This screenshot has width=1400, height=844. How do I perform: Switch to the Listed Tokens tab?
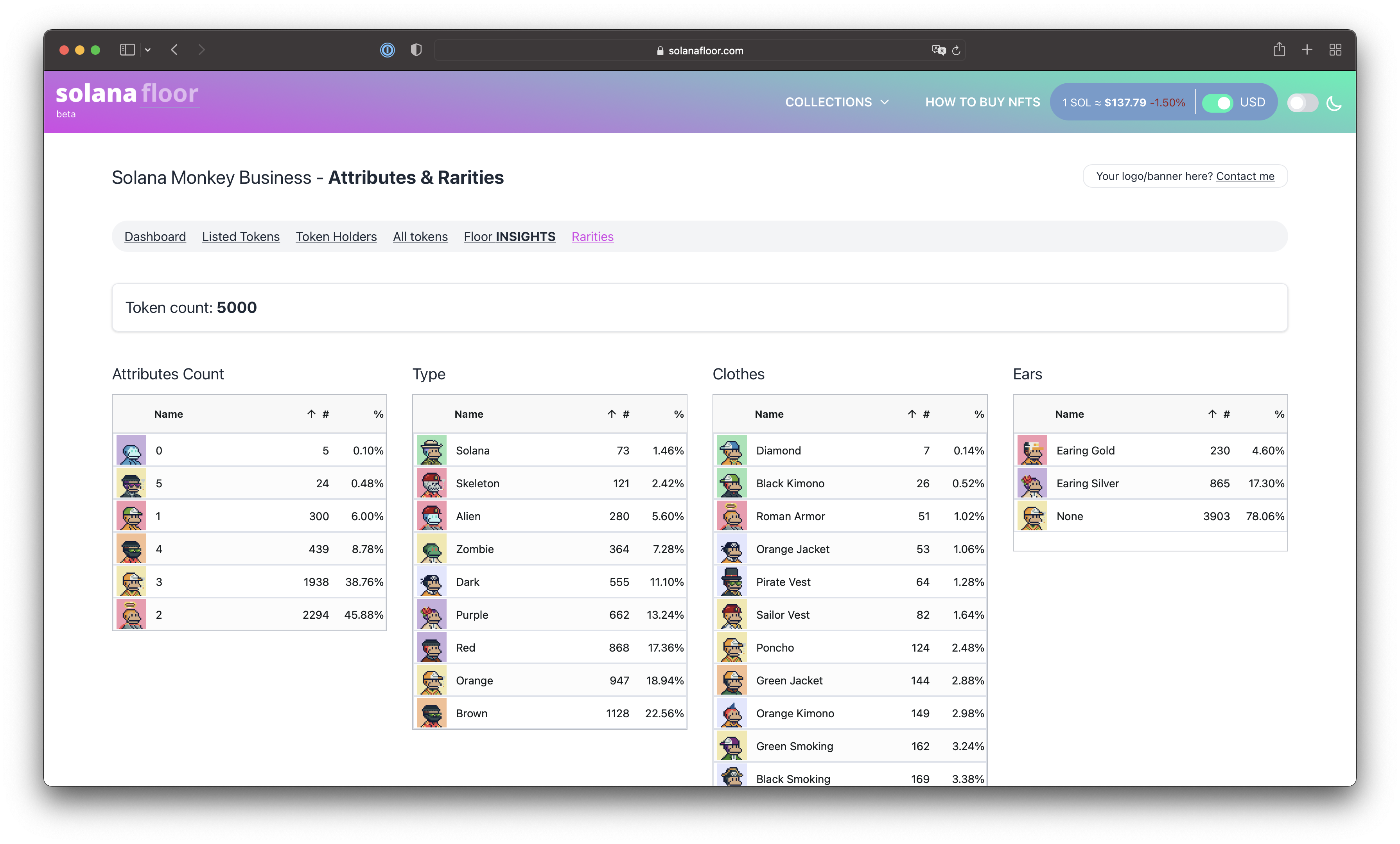click(x=241, y=237)
